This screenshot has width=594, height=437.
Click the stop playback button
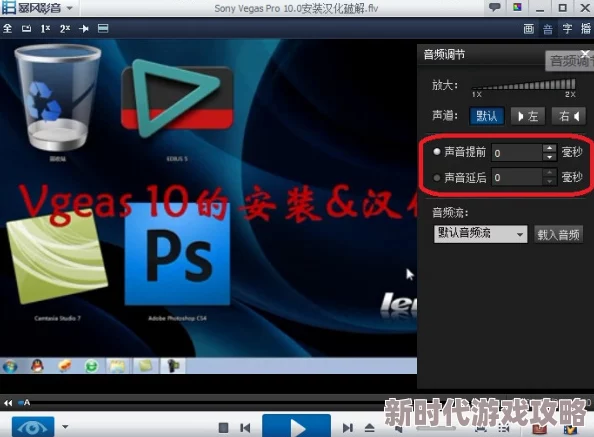(224, 428)
